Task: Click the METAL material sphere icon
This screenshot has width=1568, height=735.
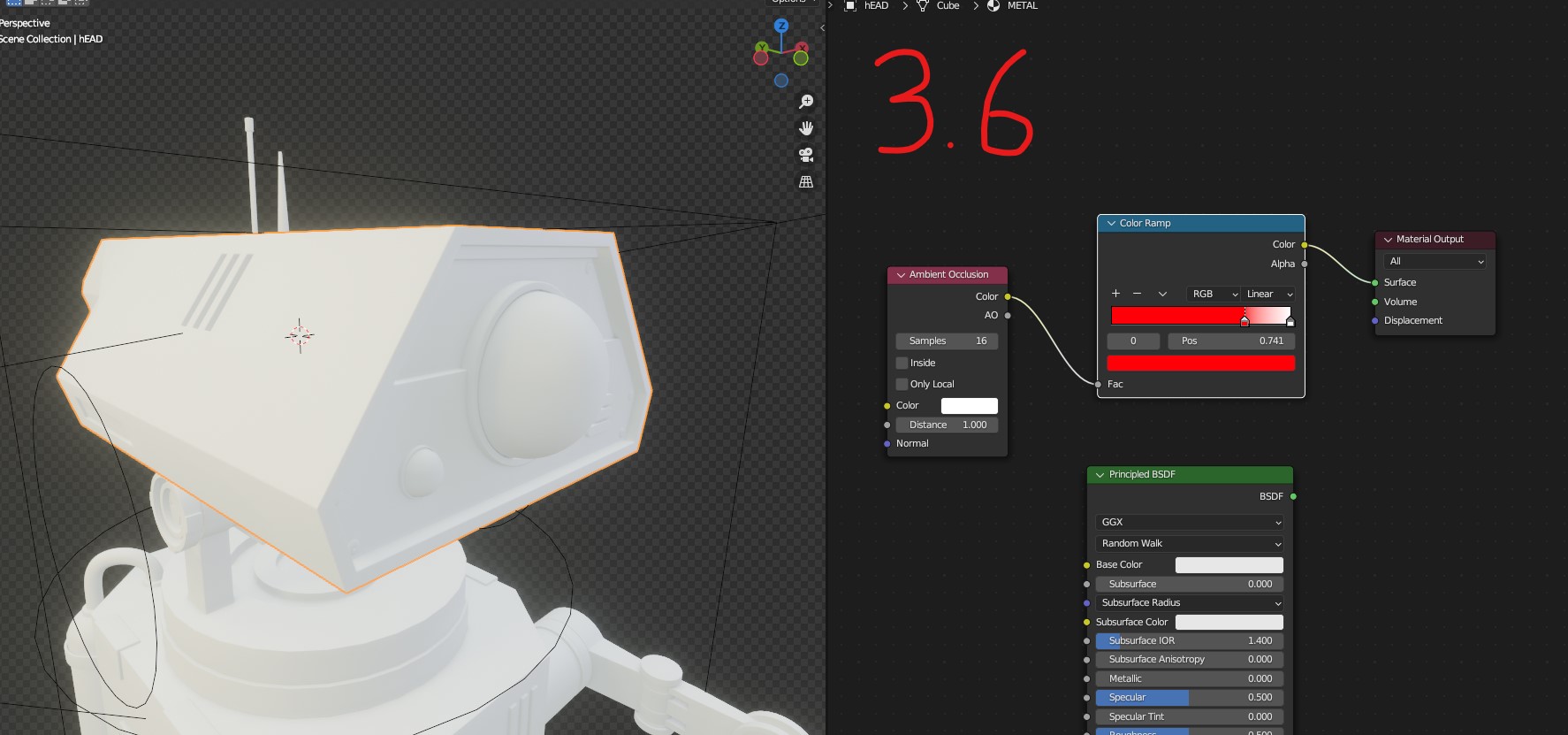Action: 993,5
